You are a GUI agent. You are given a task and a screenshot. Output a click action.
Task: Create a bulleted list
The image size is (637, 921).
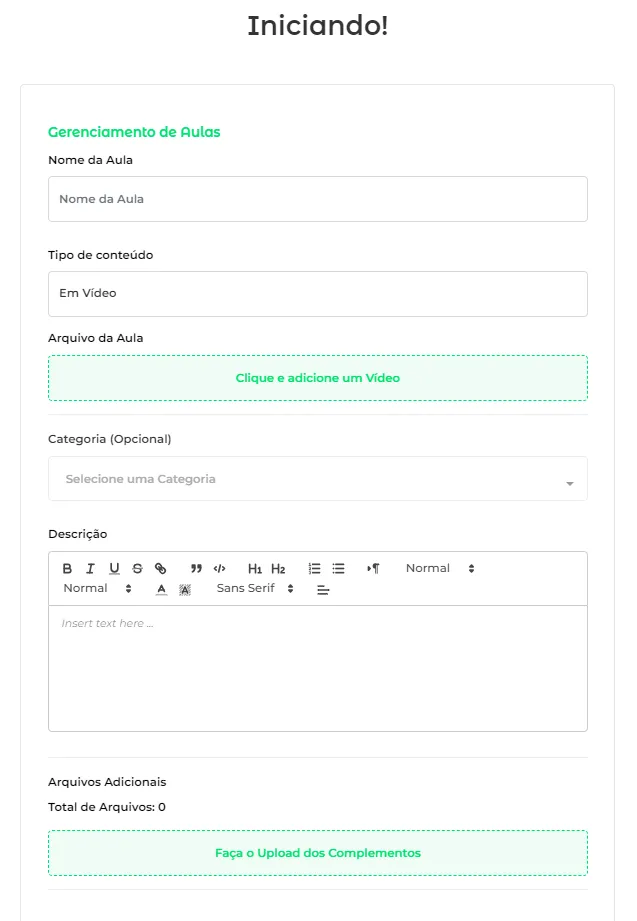pyautogui.click(x=338, y=569)
